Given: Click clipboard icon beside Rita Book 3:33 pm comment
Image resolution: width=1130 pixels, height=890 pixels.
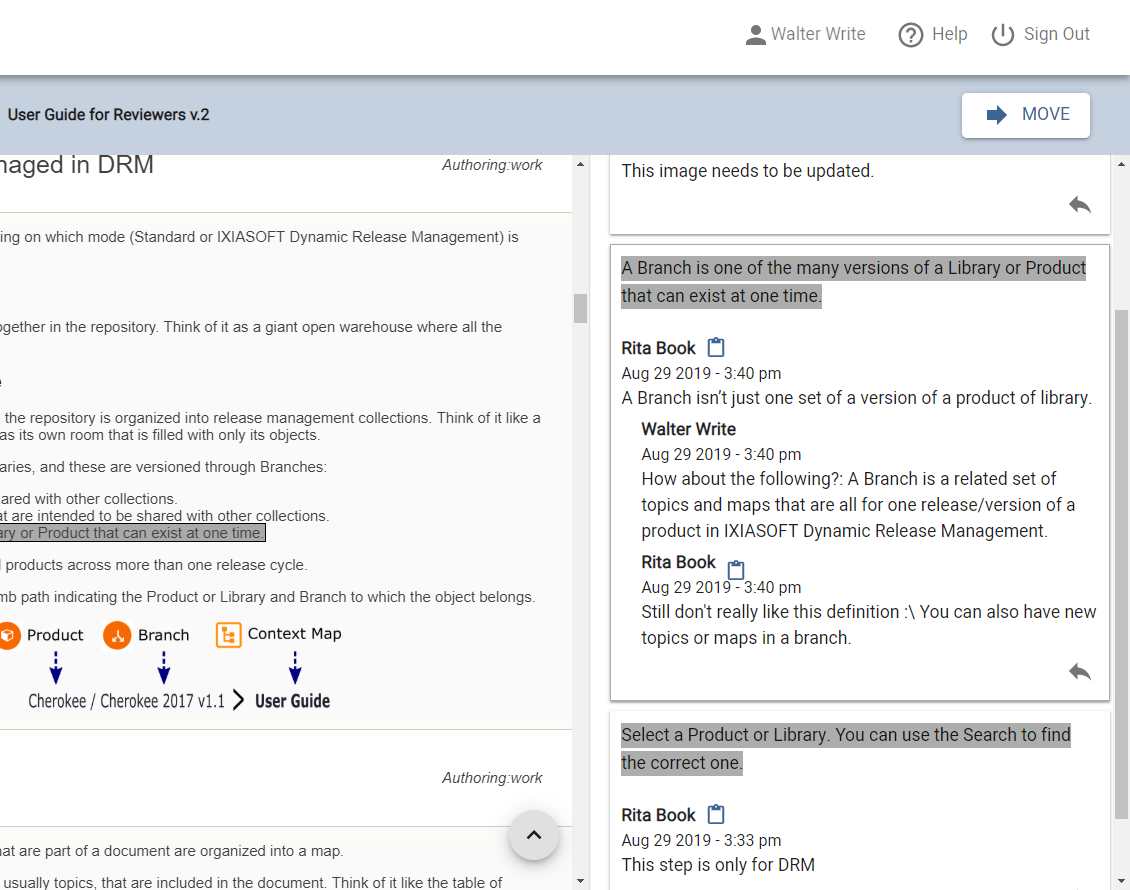Looking at the screenshot, I should tap(716, 814).
